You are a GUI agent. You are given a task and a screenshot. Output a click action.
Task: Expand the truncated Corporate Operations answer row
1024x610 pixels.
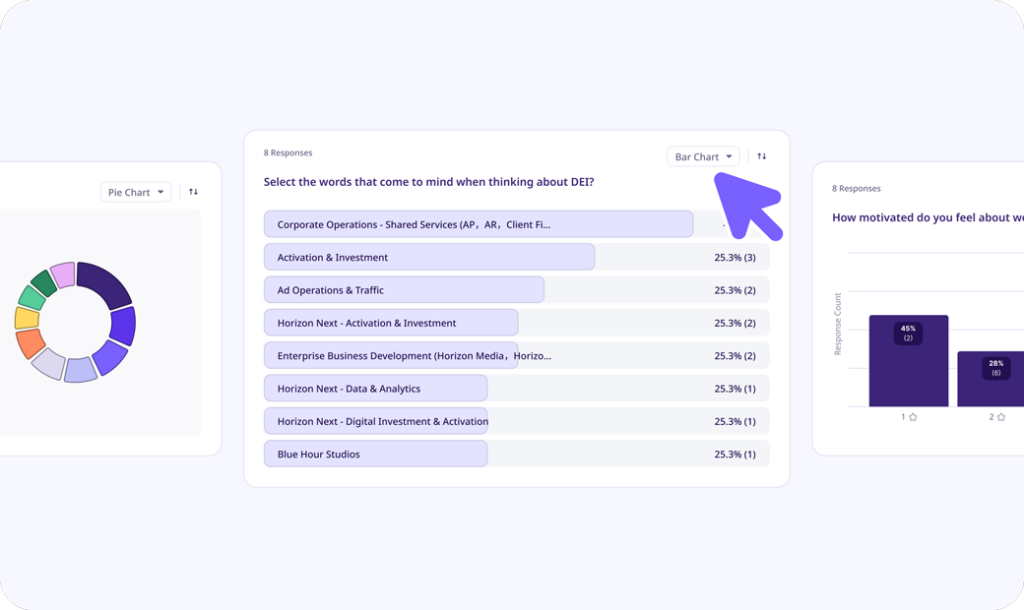tap(478, 224)
